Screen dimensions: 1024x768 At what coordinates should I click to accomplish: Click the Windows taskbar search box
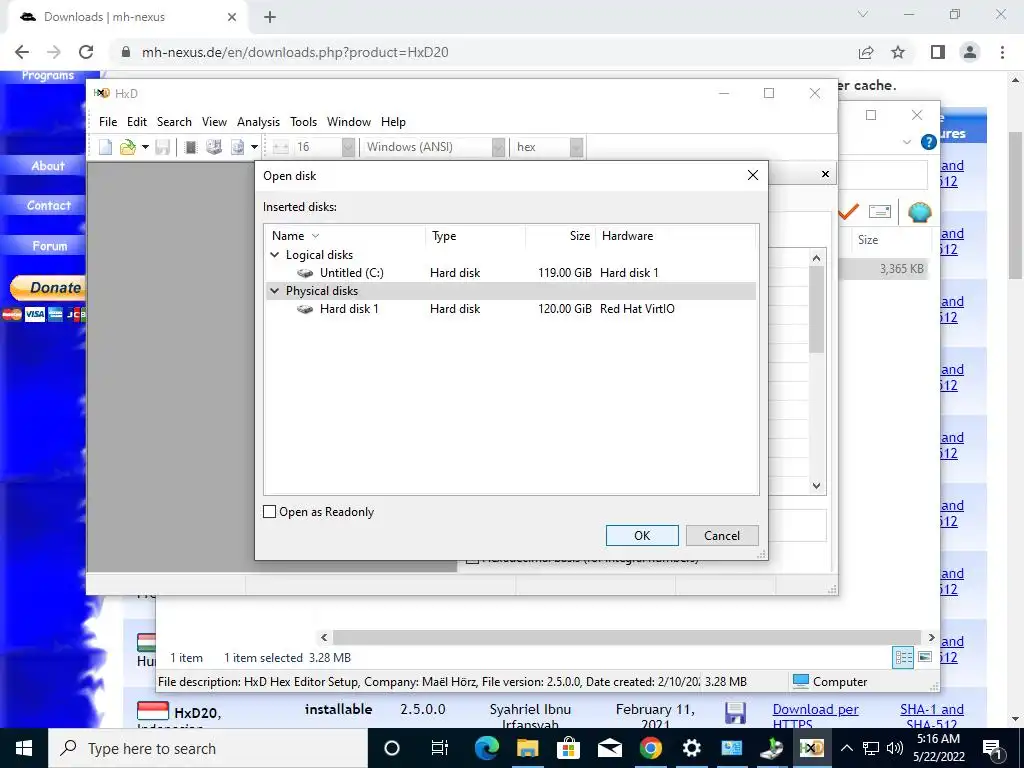pyautogui.click(x=208, y=748)
